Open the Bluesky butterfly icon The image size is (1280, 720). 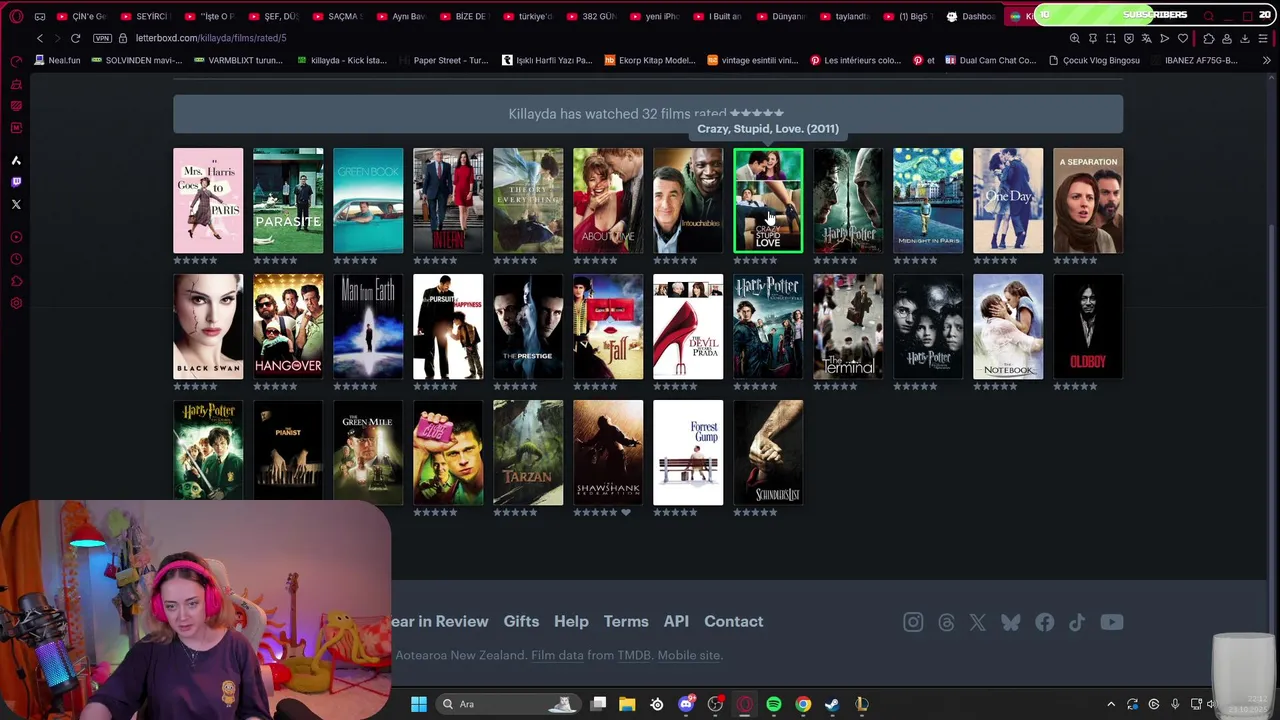point(1011,622)
